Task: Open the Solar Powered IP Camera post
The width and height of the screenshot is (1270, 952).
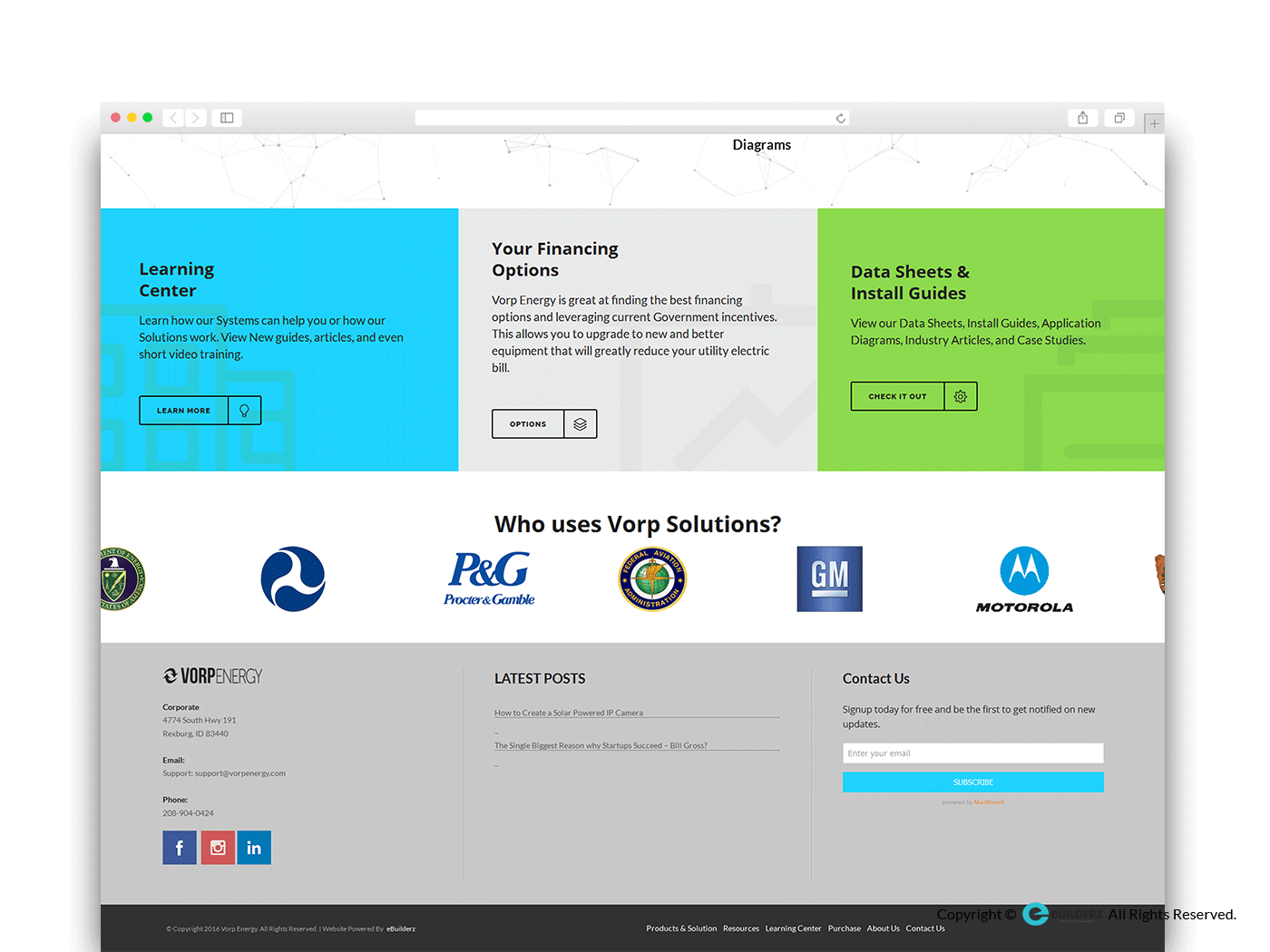Action: pos(569,713)
